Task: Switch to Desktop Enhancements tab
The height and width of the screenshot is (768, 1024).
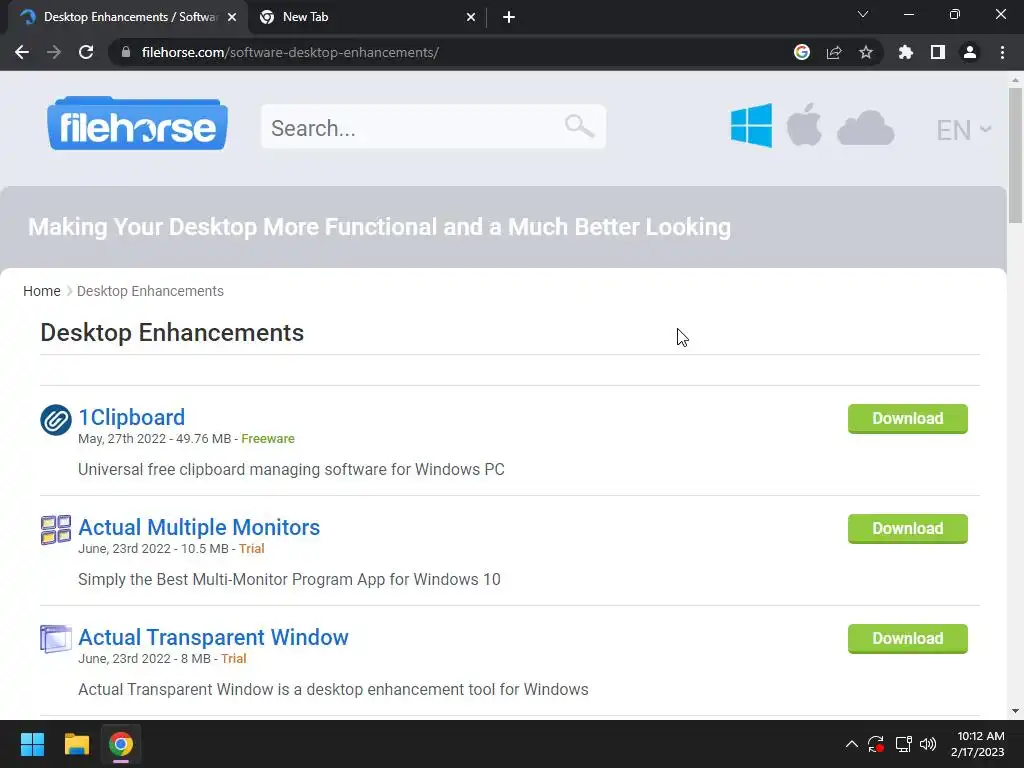Action: click(x=127, y=17)
